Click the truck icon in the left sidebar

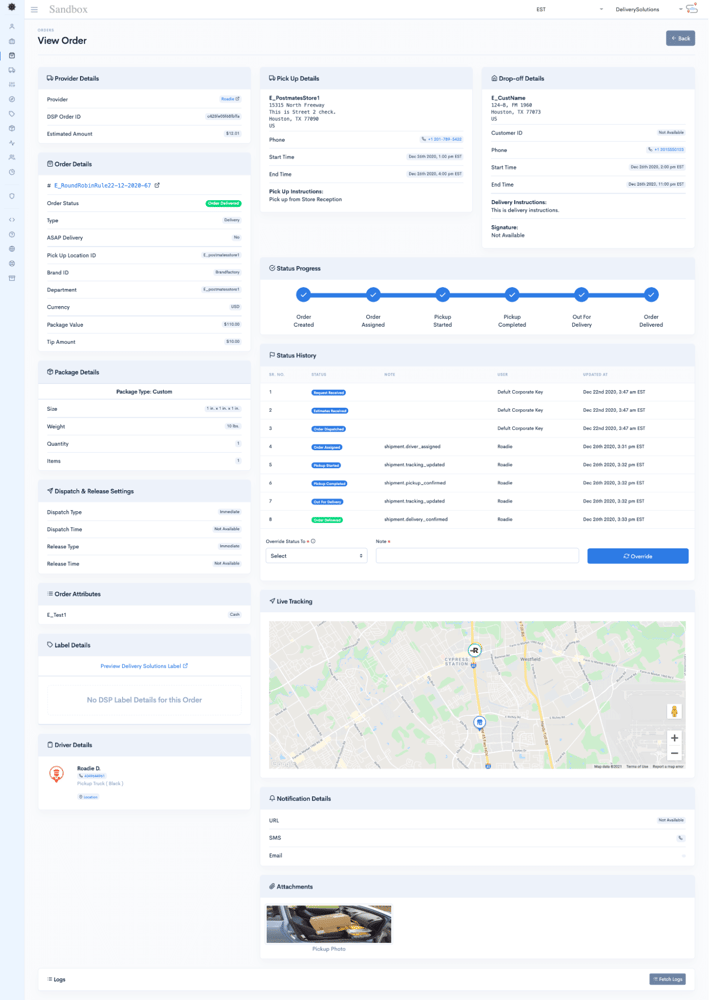[12, 70]
